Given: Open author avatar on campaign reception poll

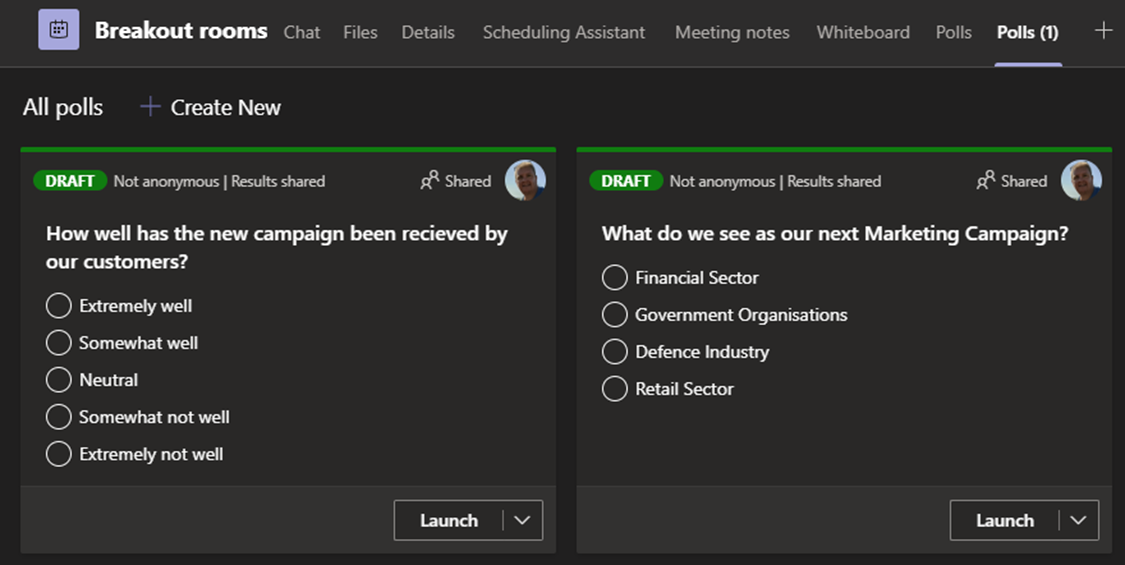Looking at the screenshot, I should 525,180.
